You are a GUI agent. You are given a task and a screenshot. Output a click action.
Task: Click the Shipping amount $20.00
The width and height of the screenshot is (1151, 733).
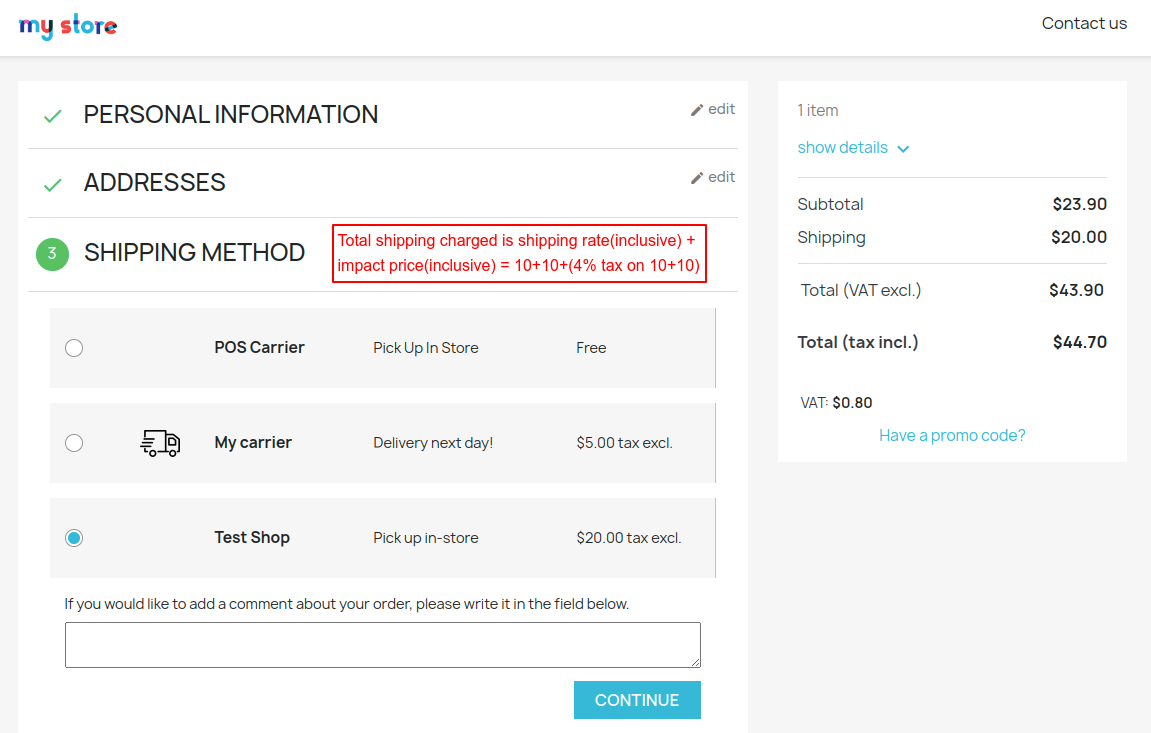(1078, 237)
